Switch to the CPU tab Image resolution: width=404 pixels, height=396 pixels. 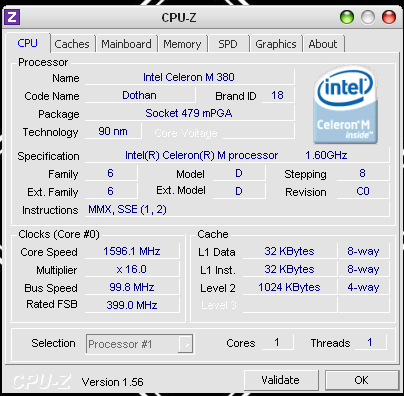point(28,43)
